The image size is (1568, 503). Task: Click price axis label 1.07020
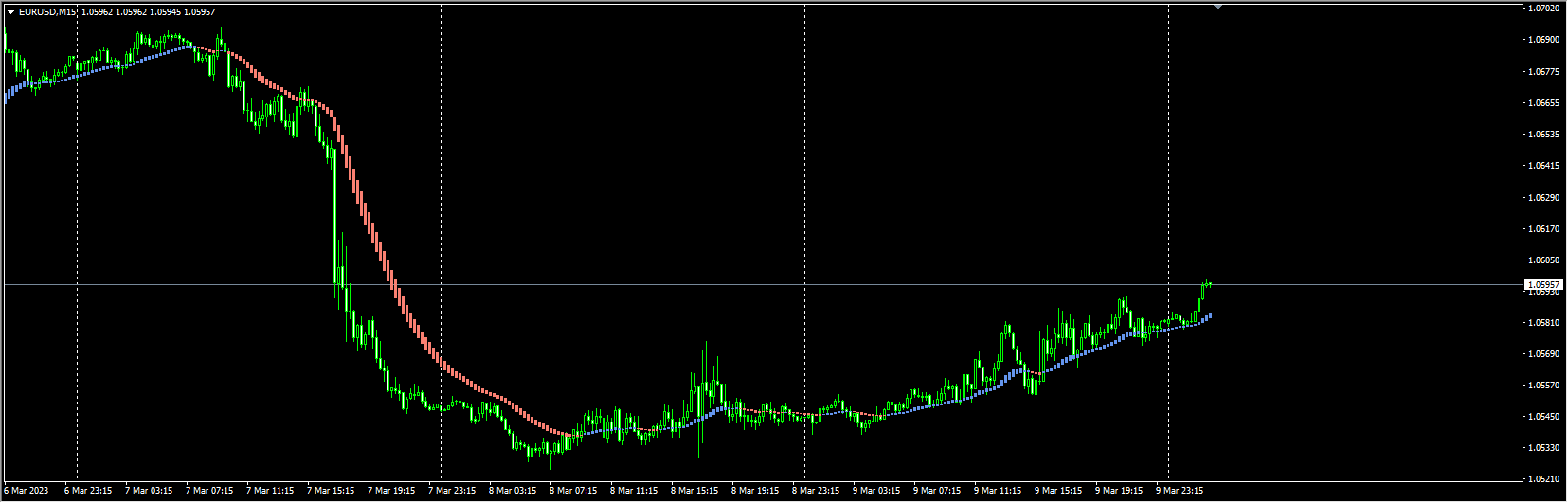click(x=1543, y=9)
